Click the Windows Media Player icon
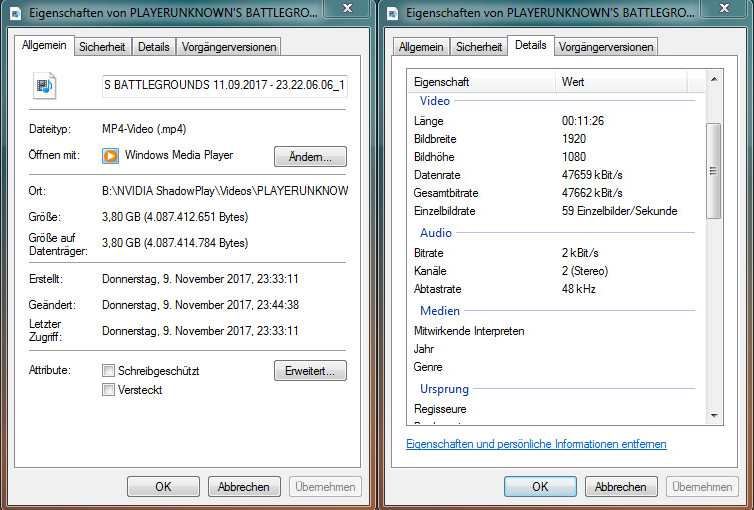The width and height of the screenshot is (754, 510). 110,156
